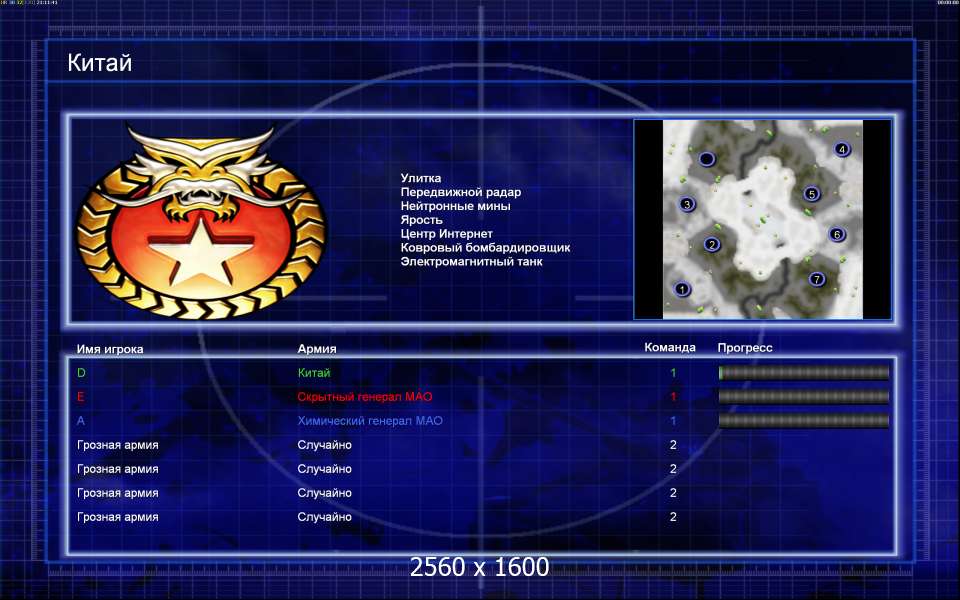Select "Центр Интернет" in the list

pos(446,234)
